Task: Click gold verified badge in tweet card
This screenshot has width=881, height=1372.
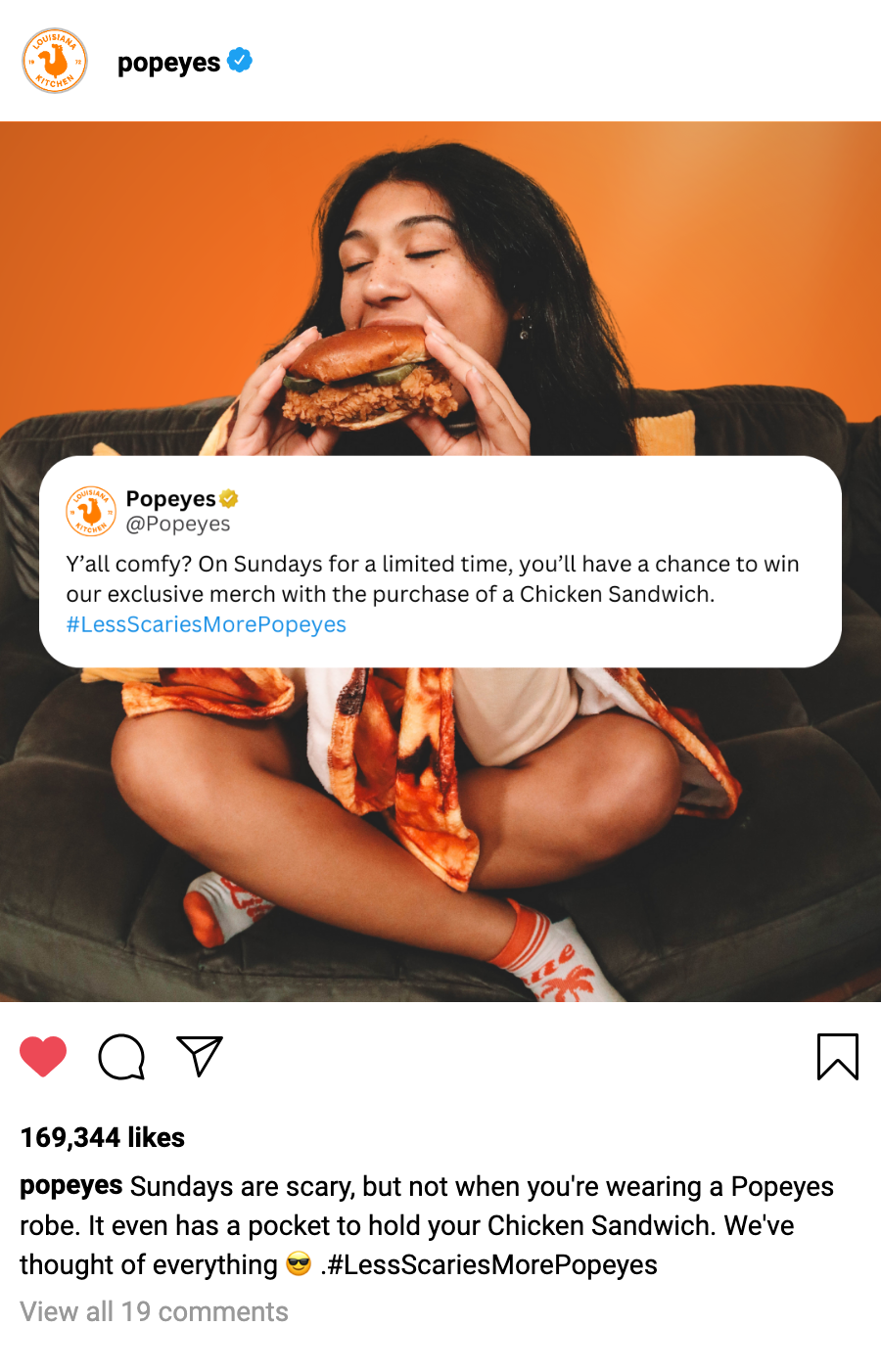Action: pyautogui.click(x=229, y=499)
